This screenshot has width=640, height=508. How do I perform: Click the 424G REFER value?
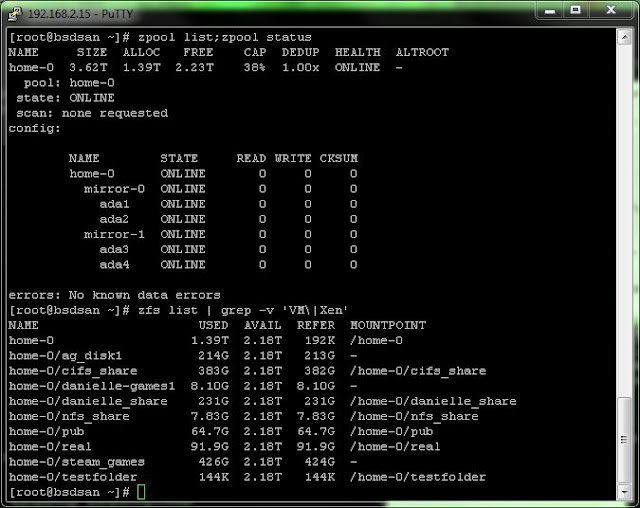point(320,462)
